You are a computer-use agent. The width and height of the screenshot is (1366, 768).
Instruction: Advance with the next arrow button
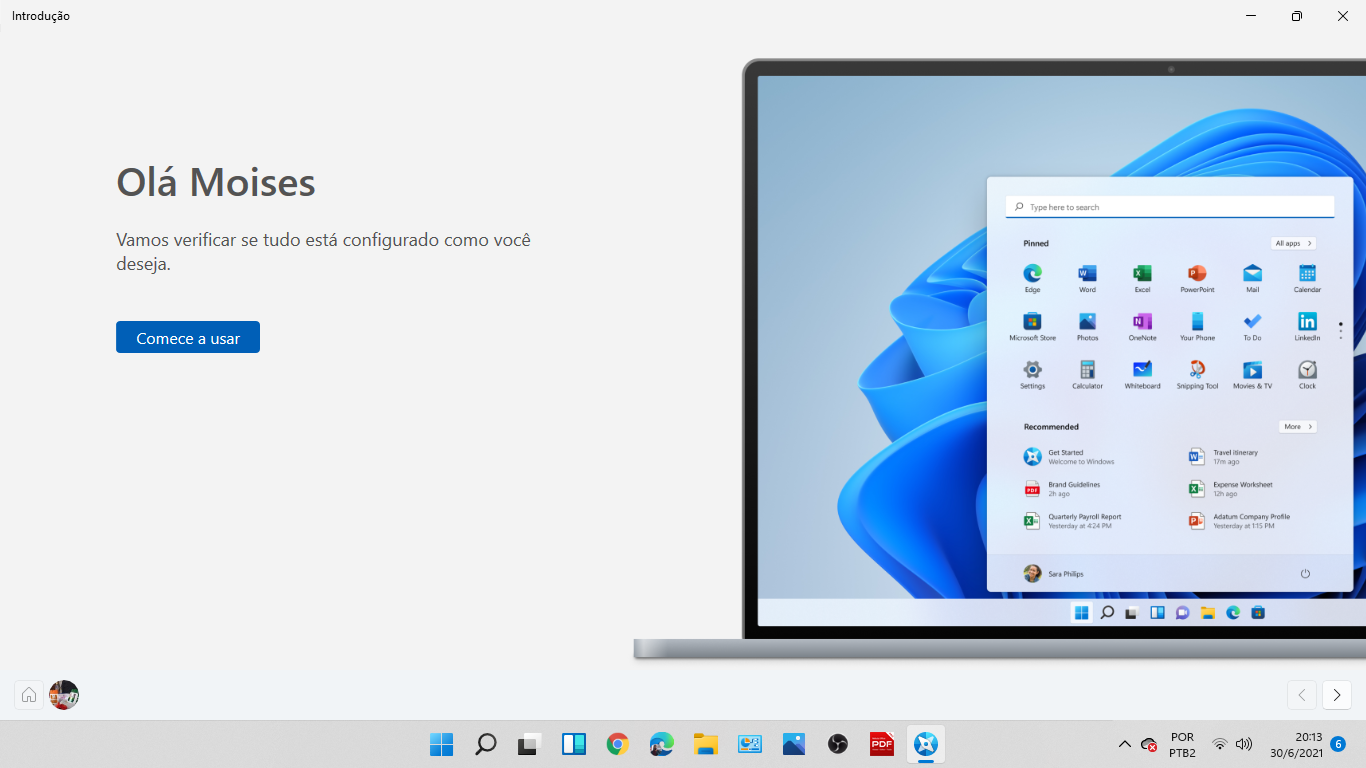1336,695
